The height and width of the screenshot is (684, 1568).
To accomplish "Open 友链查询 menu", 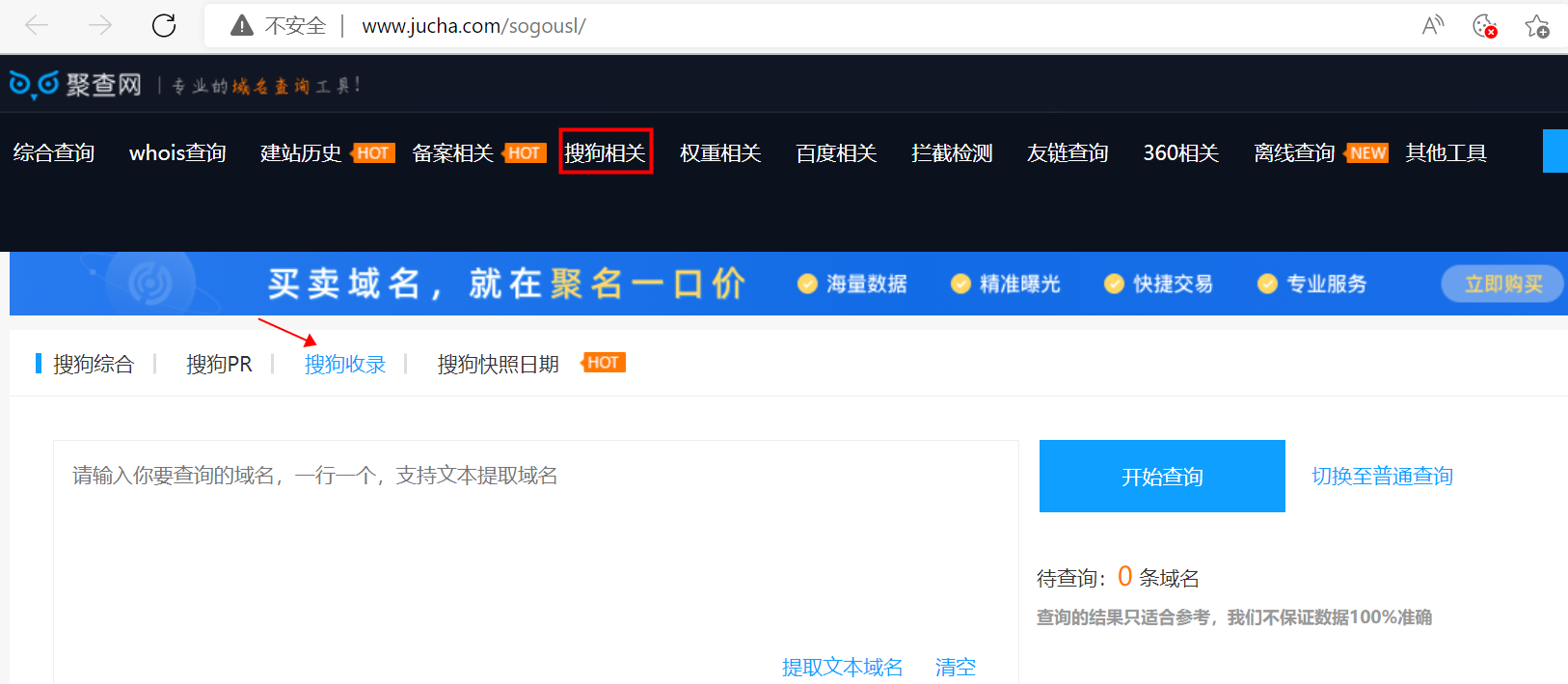I will 1068,152.
